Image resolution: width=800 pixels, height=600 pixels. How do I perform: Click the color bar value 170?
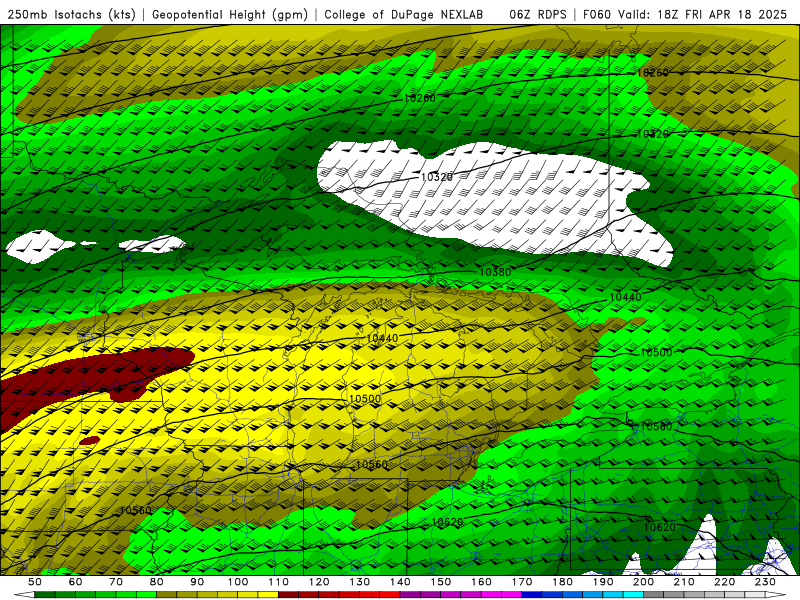click(x=522, y=582)
